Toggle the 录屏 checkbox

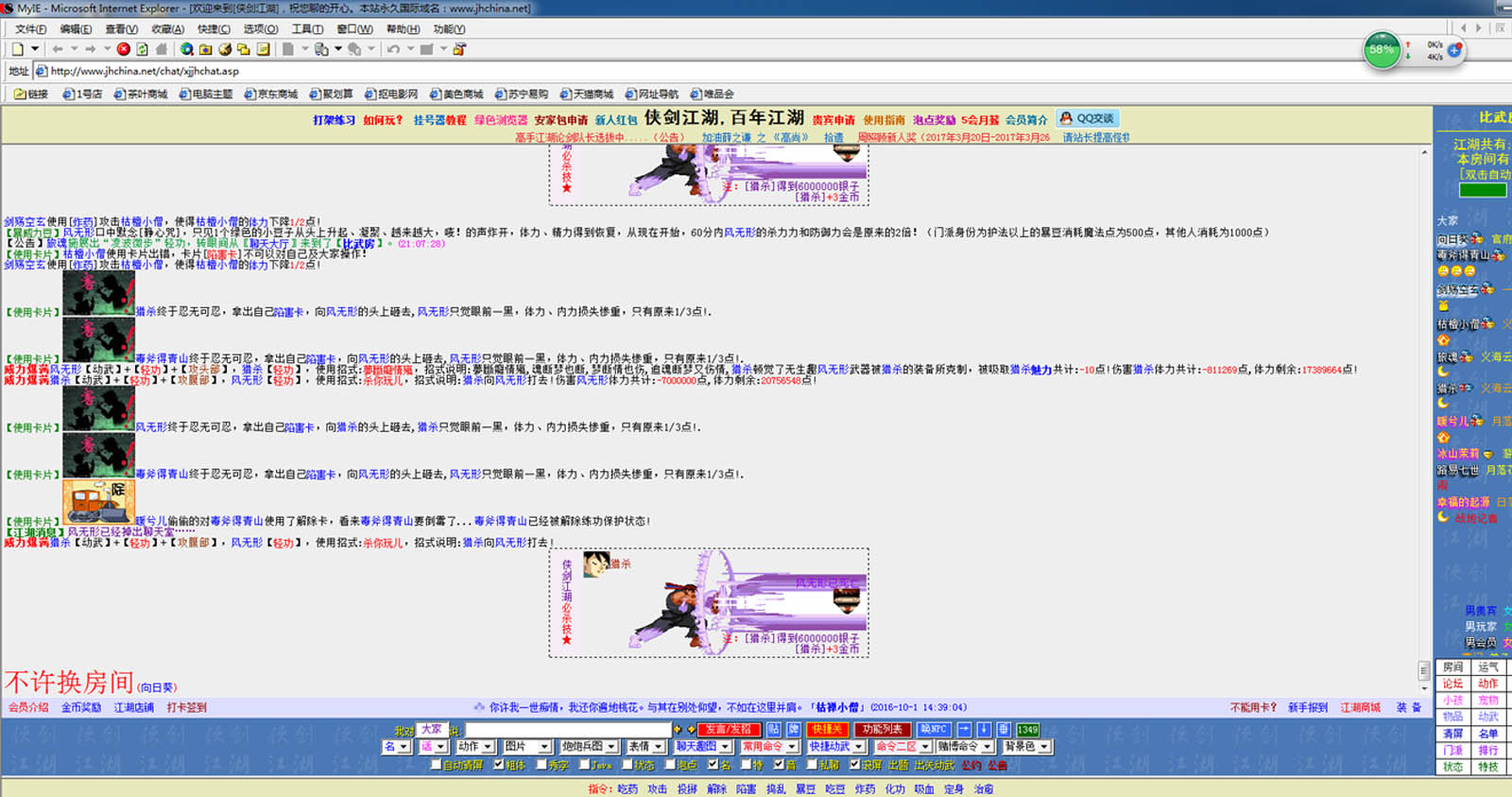coord(854,764)
